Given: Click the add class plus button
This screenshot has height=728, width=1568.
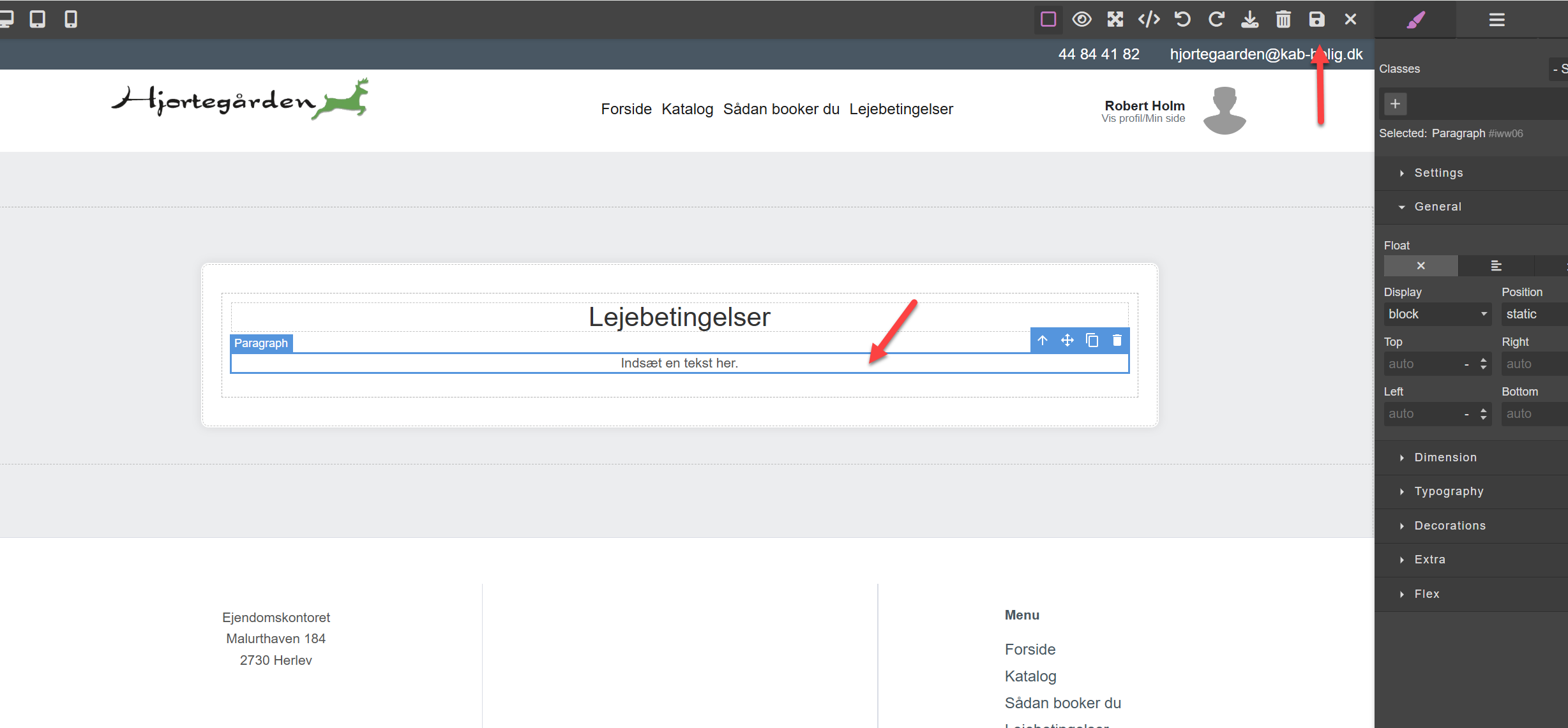Looking at the screenshot, I should tap(1395, 103).
